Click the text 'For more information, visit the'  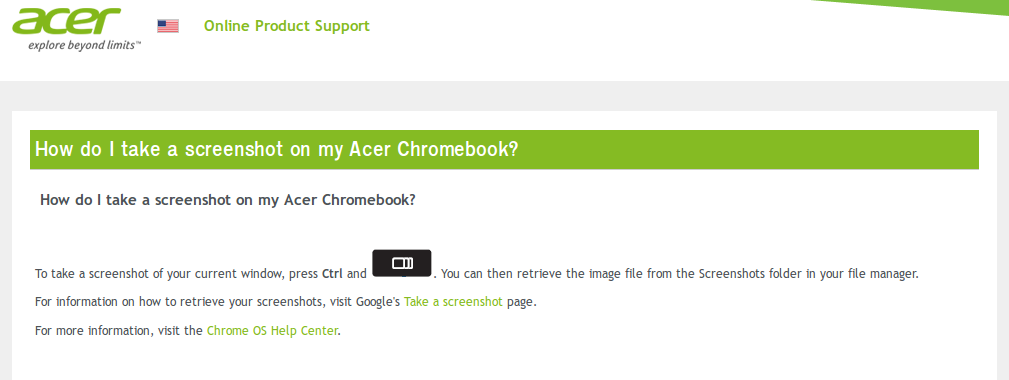(119, 330)
